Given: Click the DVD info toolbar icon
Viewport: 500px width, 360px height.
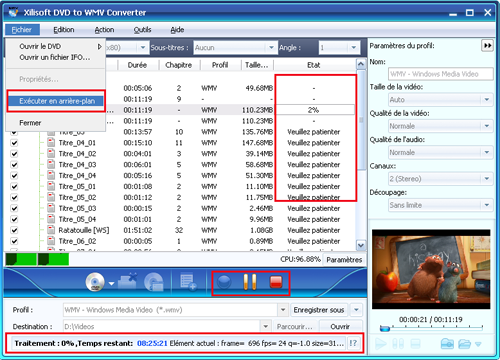Looking at the screenshot, I should coord(154,282).
